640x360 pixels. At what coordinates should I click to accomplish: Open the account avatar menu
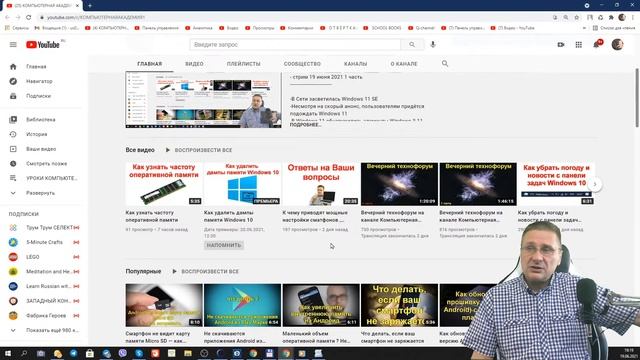tap(617, 44)
